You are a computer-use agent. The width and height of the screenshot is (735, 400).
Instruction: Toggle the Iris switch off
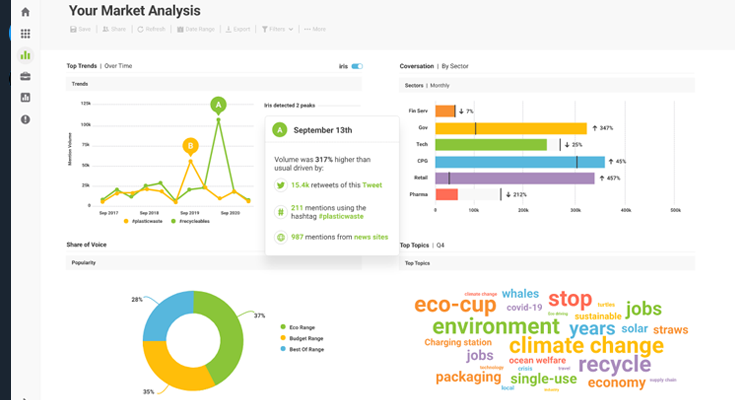(357, 66)
